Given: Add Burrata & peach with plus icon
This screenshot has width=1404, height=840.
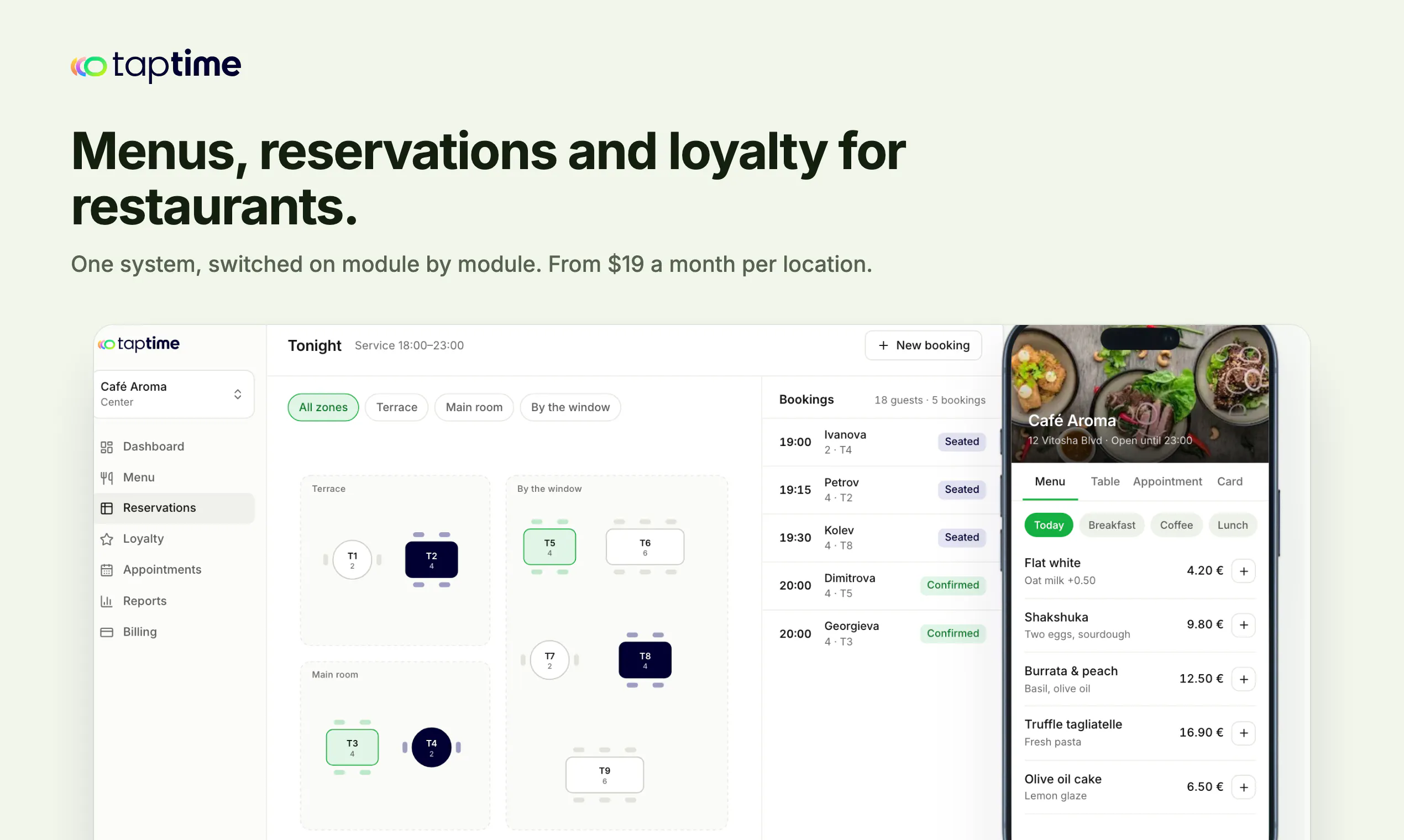Looking at the screenshot, I should (x=1243, y=679).
